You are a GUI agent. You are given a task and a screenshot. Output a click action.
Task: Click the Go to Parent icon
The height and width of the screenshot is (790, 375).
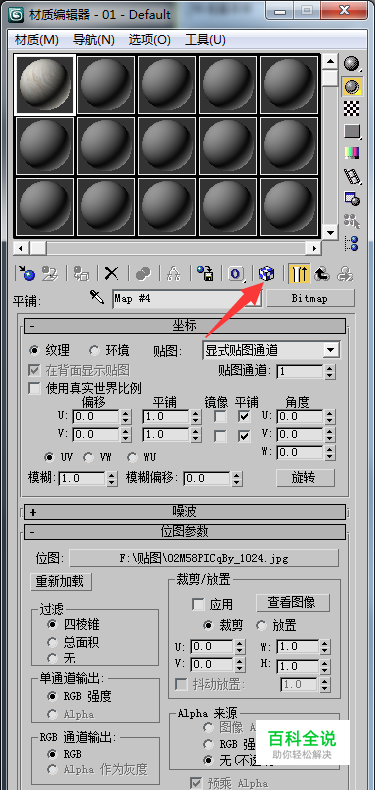coord(322,274)
